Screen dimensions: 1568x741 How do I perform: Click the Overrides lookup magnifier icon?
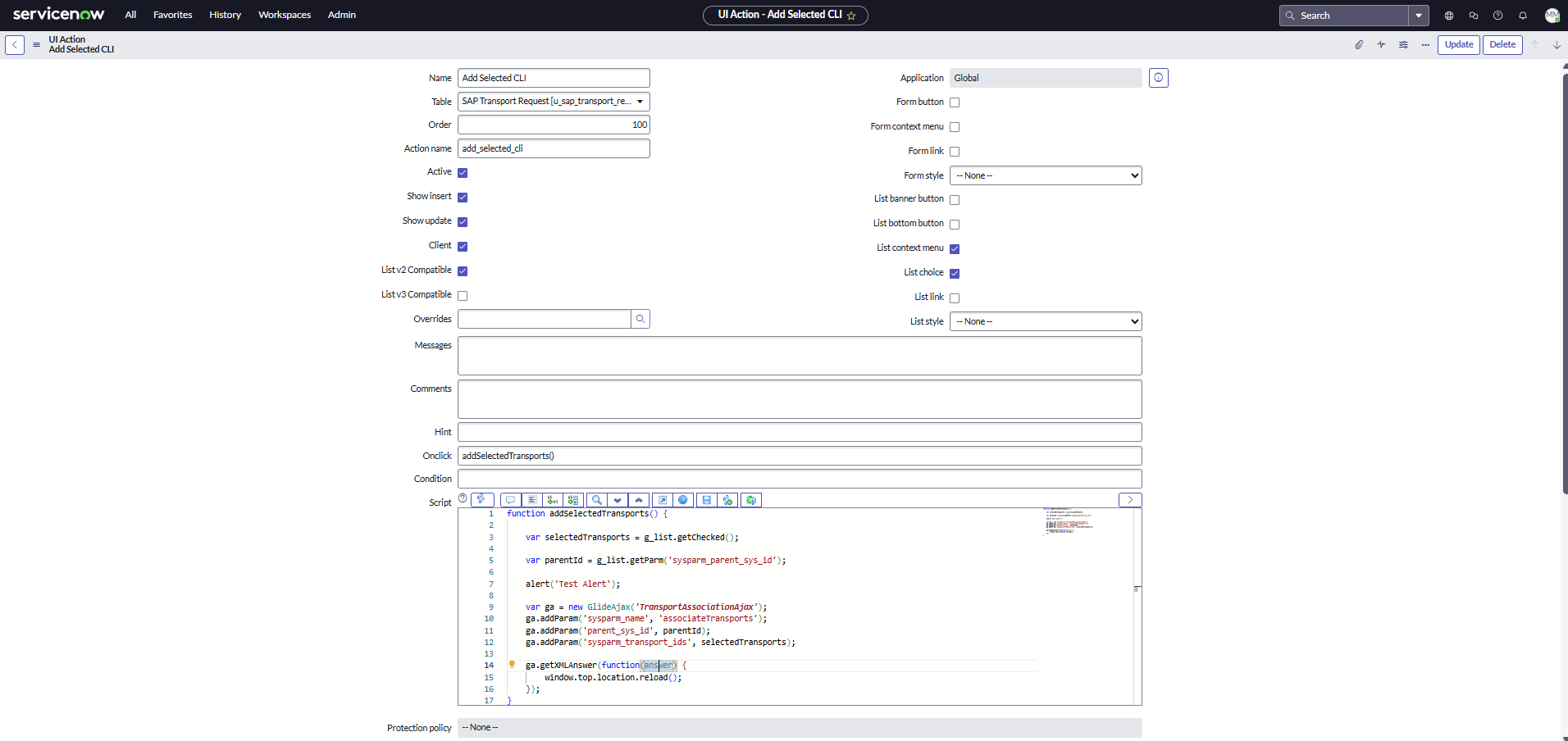pyautogui.click(x=640, y=319)
